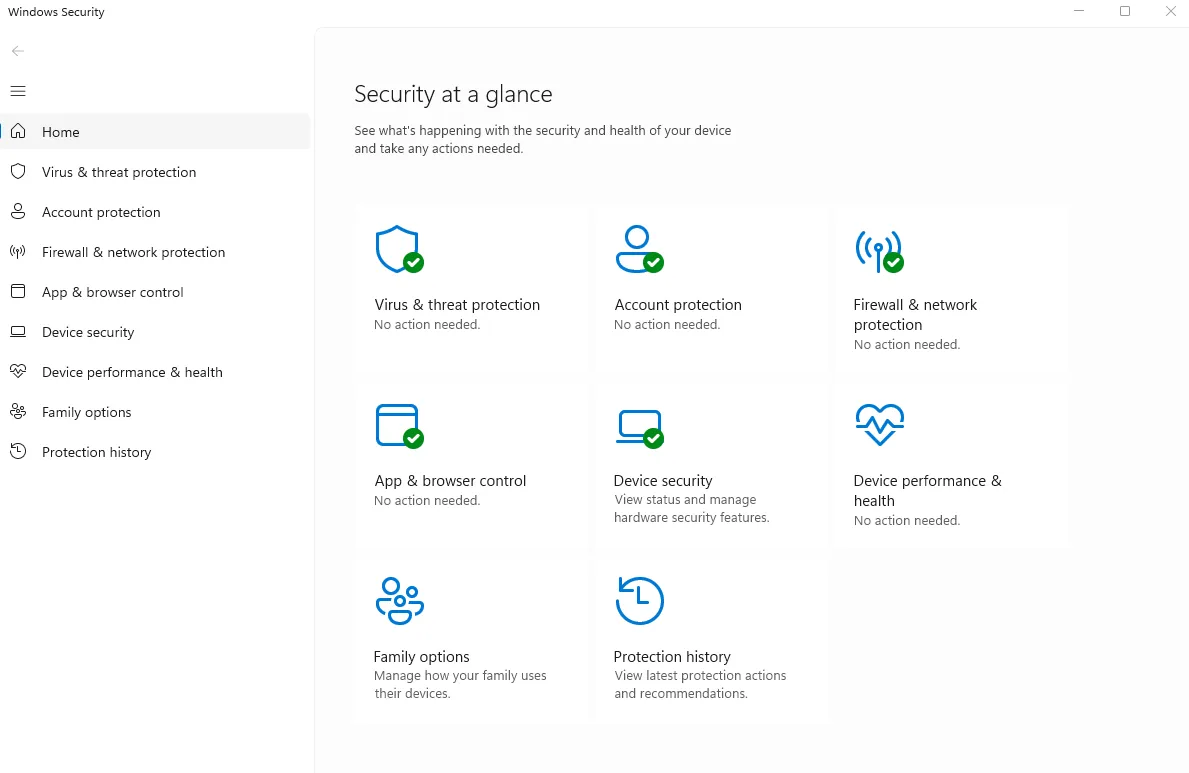Click Device performance & health tile title
Viewport: 1189px width, 773px height.
click(x=927, y=491)
